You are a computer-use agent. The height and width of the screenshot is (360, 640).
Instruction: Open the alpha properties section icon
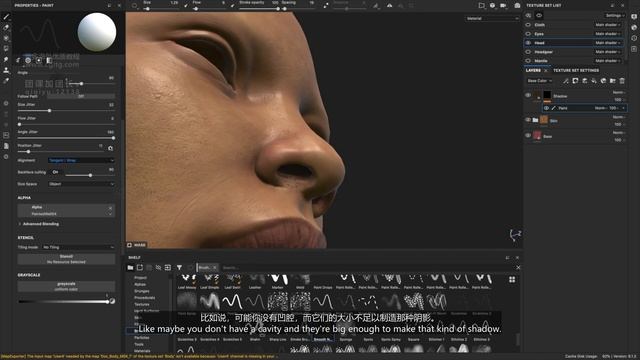(x=28, y=60)
